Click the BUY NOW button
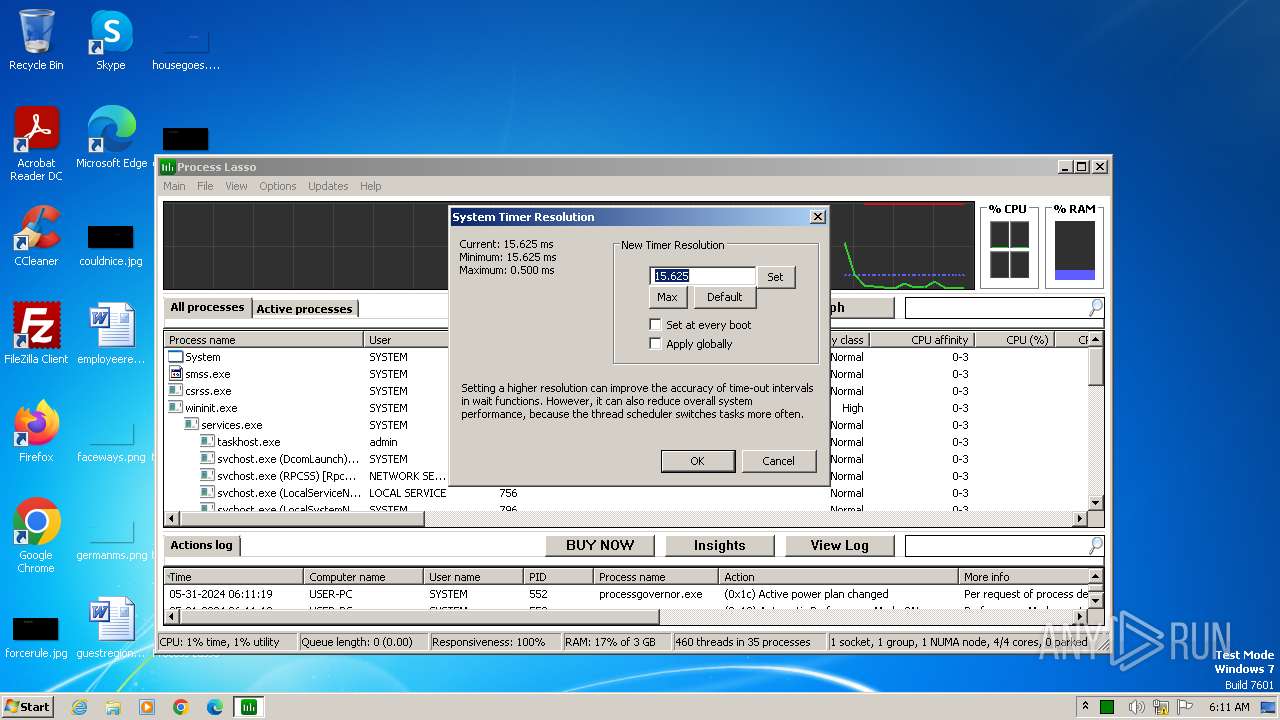Viewport: 1280px width, 720px height. [600, 545]
